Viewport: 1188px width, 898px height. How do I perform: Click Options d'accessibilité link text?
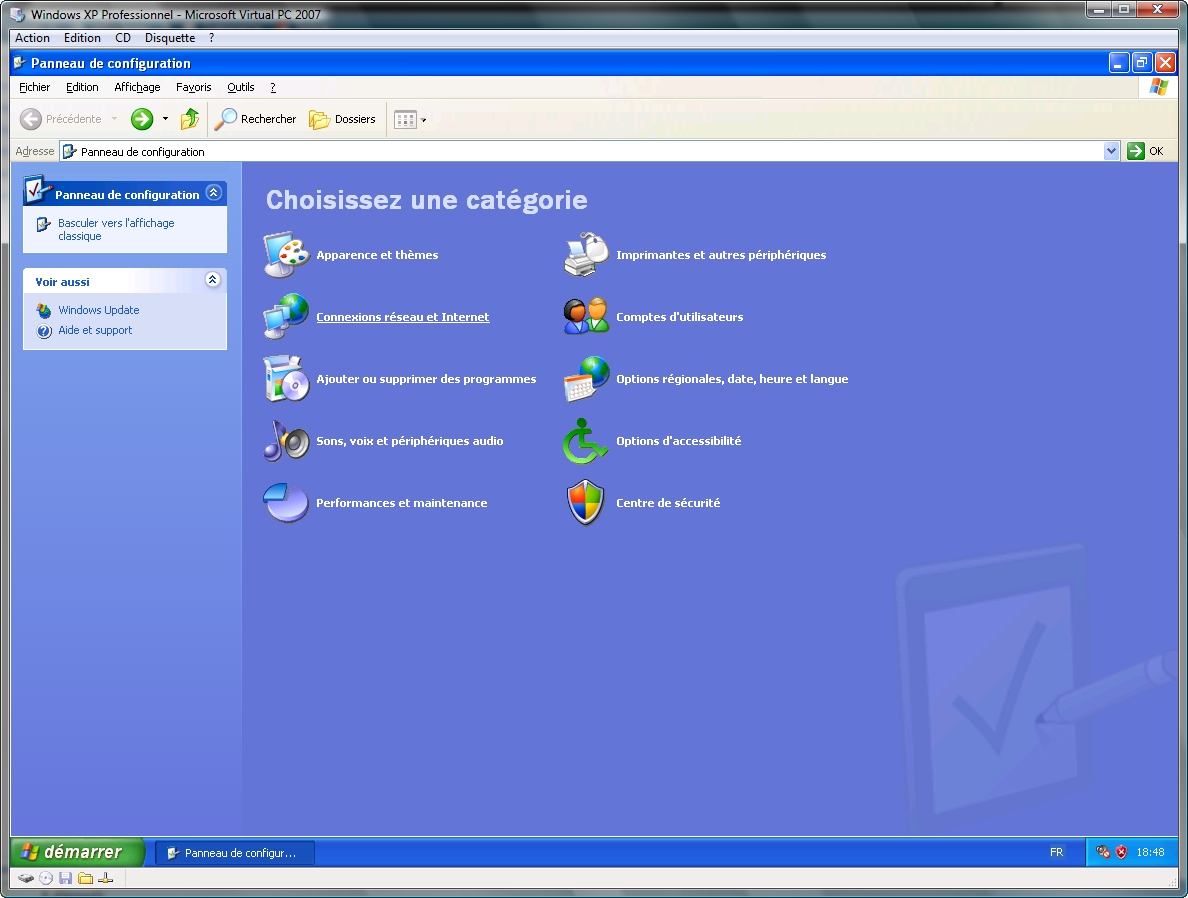(x=678, y=440)
